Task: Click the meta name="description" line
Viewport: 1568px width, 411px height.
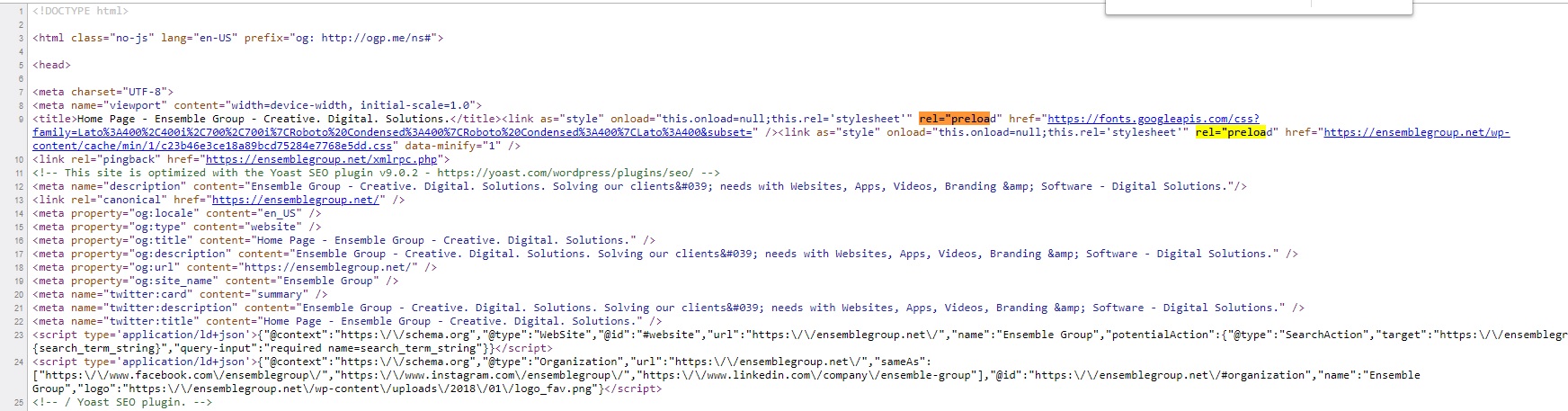Action: [x=639, y=186]
